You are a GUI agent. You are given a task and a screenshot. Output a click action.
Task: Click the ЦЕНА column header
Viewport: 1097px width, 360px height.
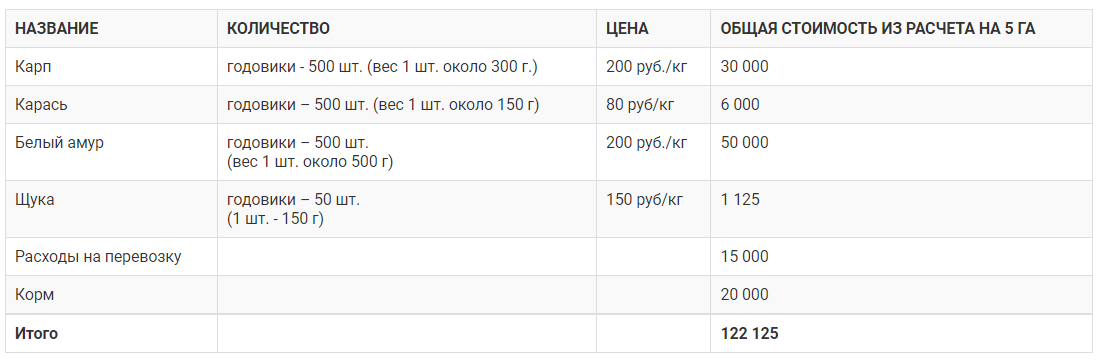click(x=628, y=29)
